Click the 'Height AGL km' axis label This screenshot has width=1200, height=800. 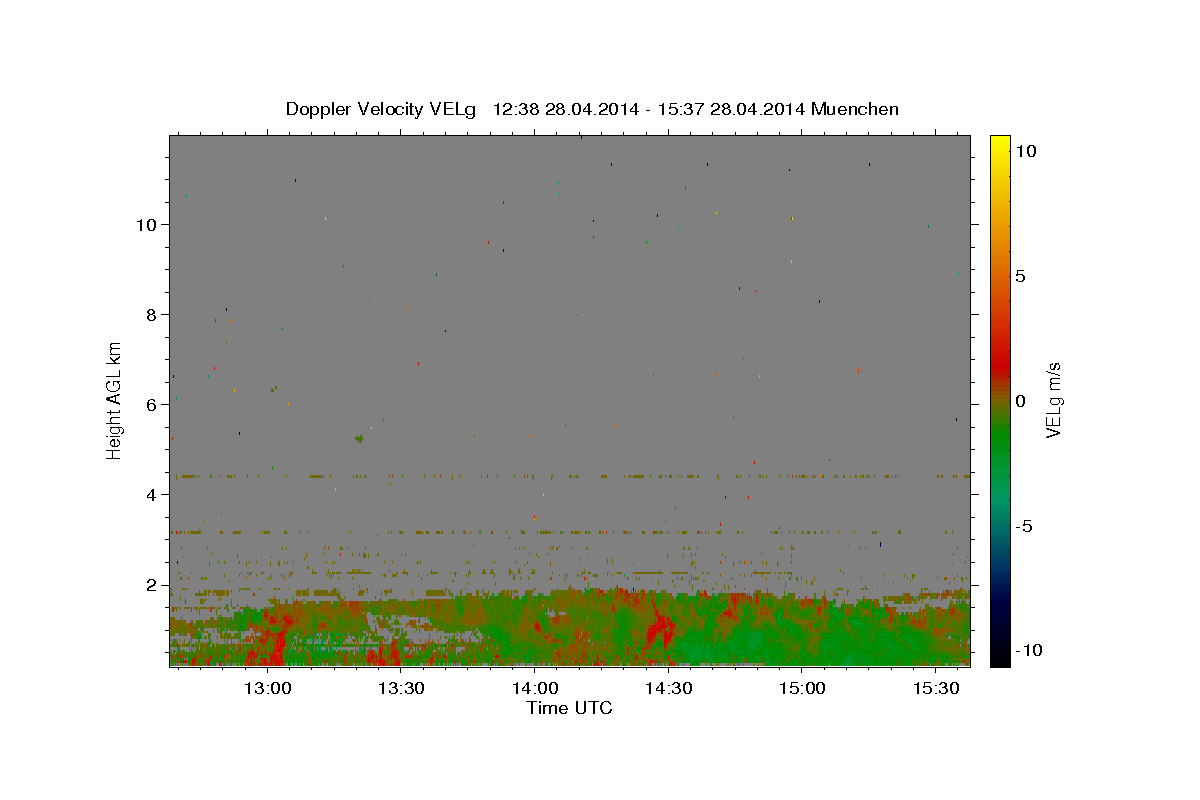point(115,401)
